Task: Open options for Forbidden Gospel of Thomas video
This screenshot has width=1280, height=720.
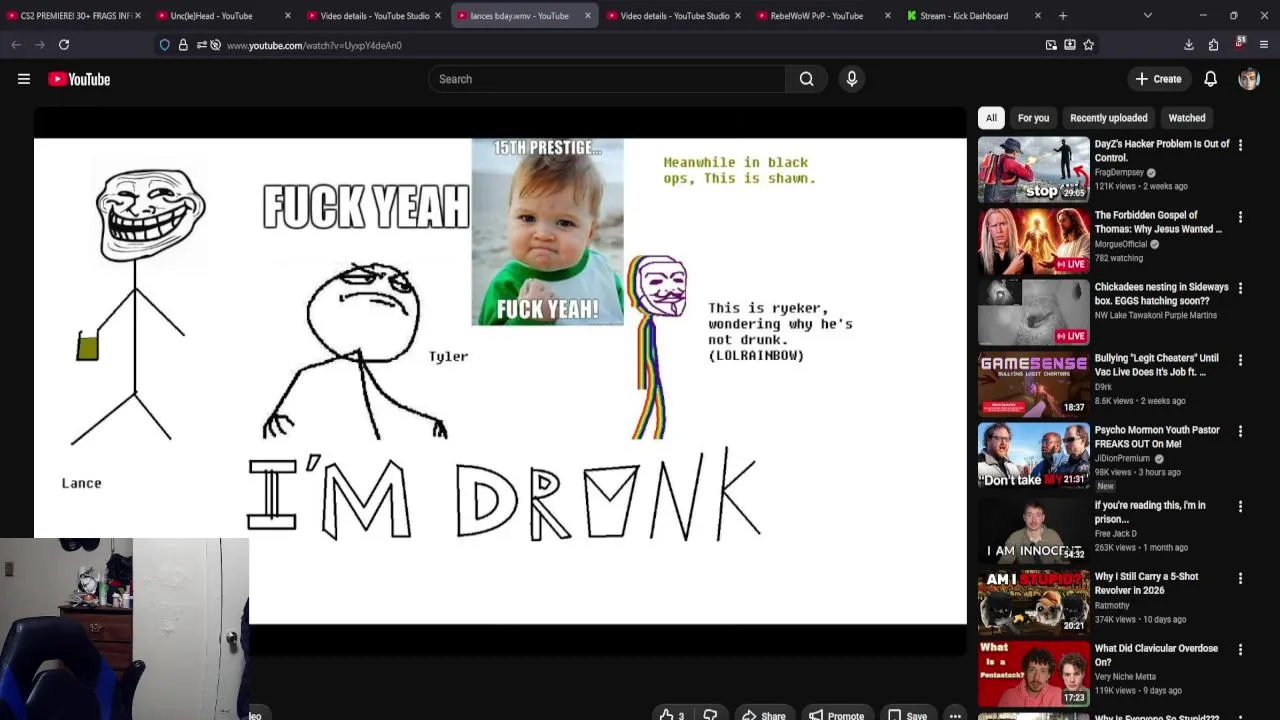Action: (1240, 217)
